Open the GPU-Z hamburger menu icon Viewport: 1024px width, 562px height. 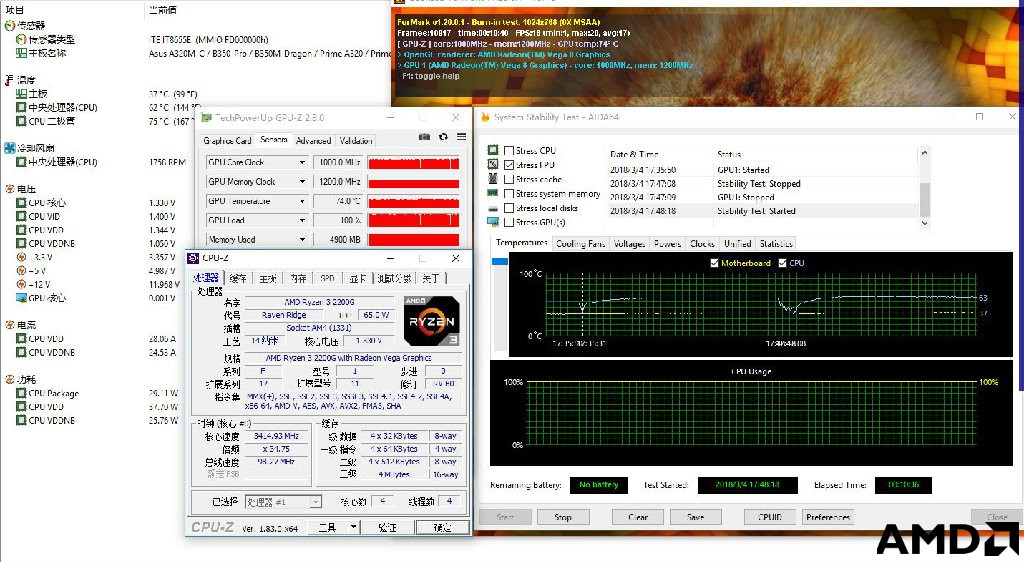point(461,136)
